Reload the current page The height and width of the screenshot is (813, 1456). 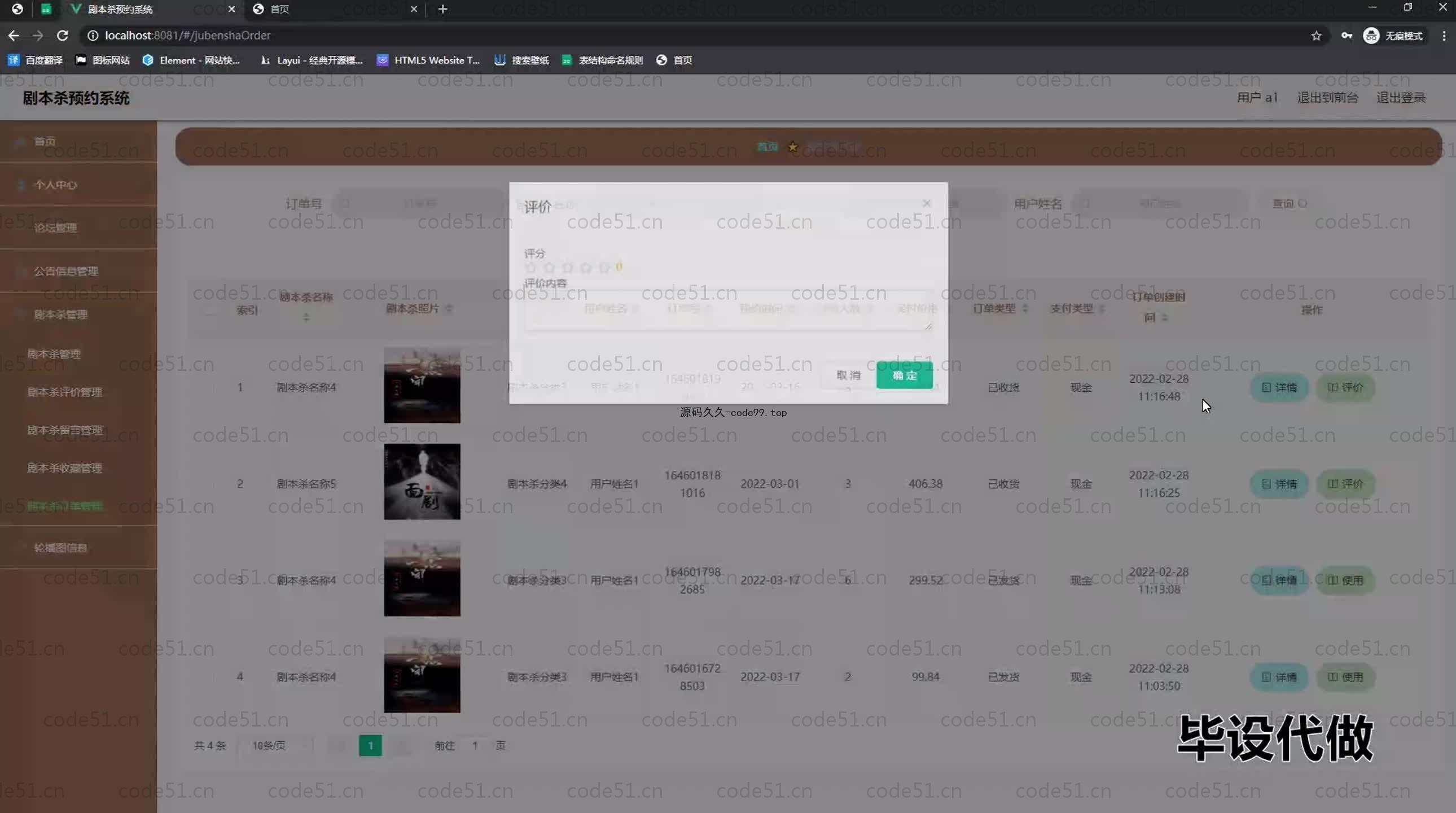tap(62, 36)
